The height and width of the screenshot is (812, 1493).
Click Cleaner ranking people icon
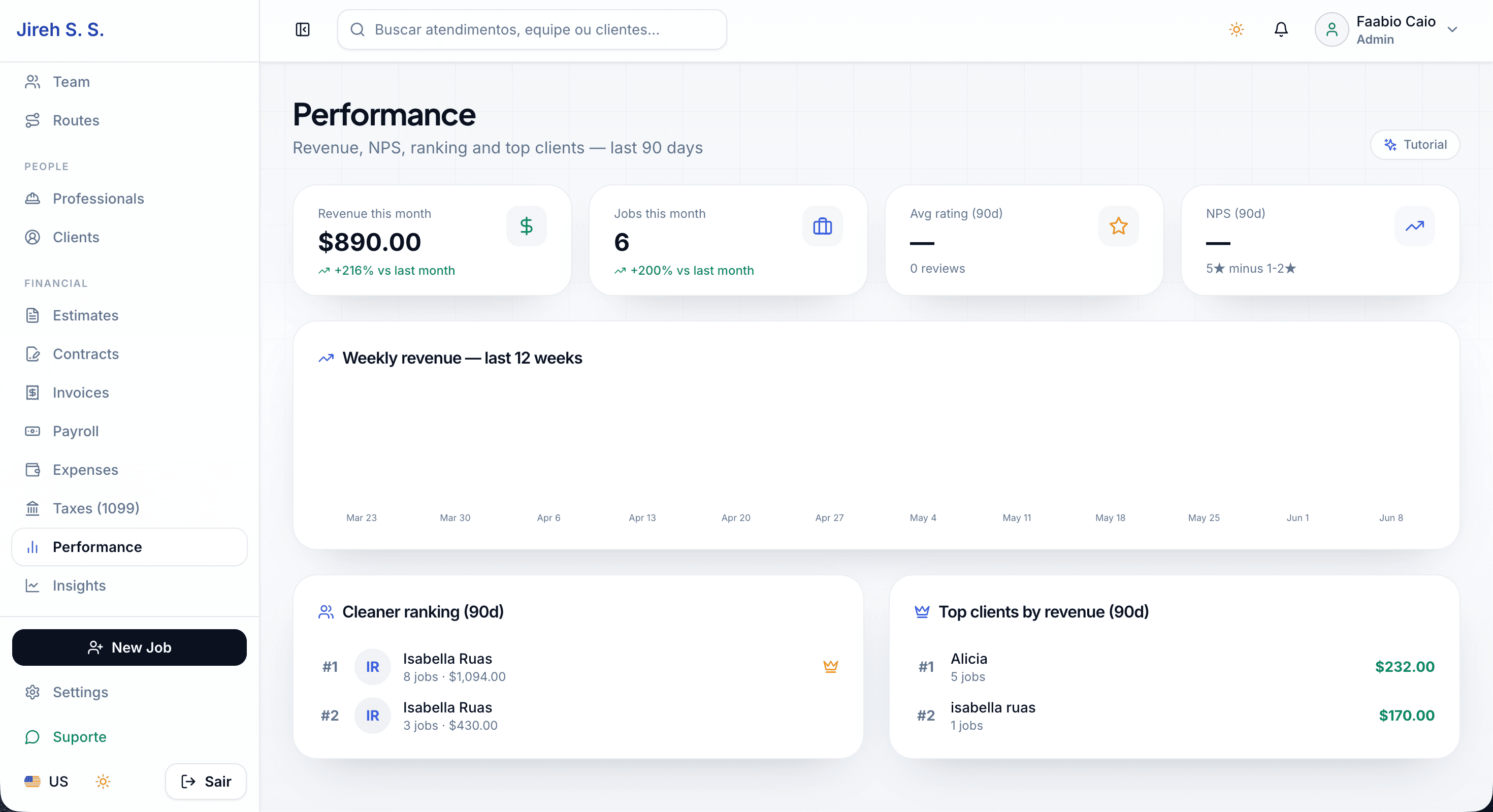click(x=327, y=612)
